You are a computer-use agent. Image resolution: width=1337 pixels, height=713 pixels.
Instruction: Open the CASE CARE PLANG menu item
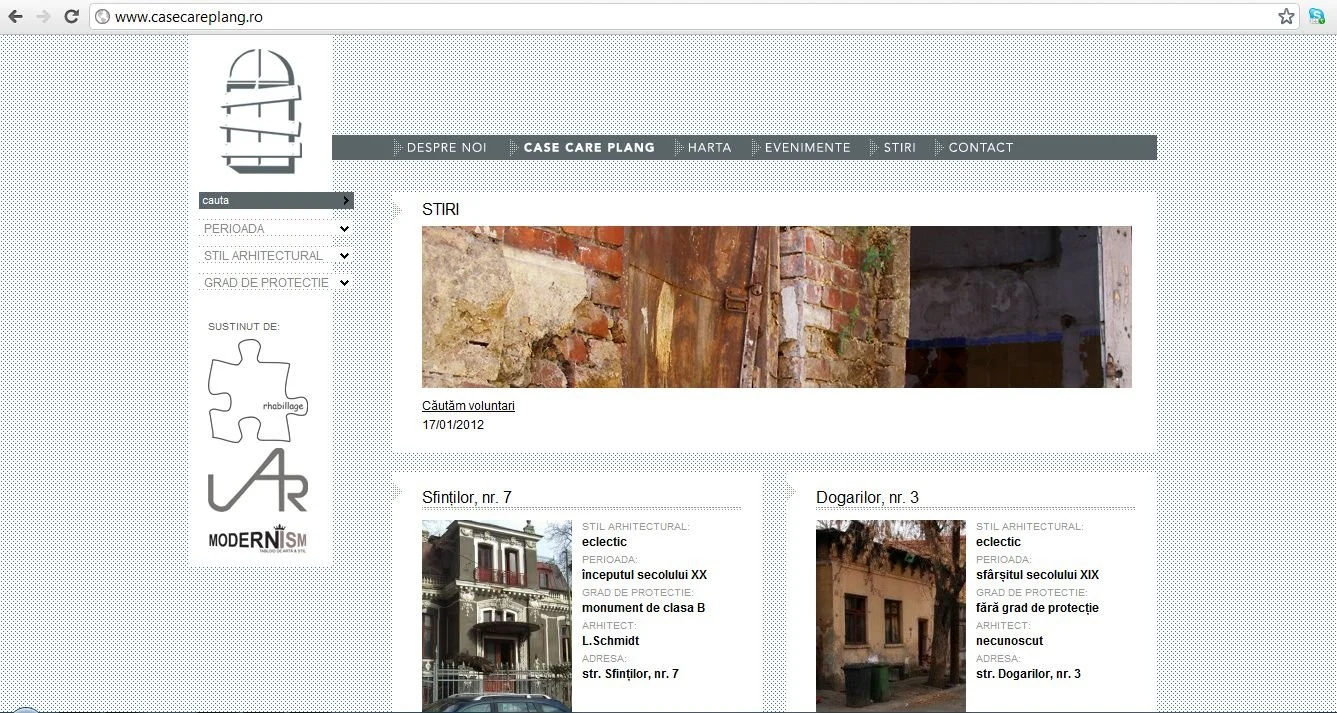click(589, 148)
